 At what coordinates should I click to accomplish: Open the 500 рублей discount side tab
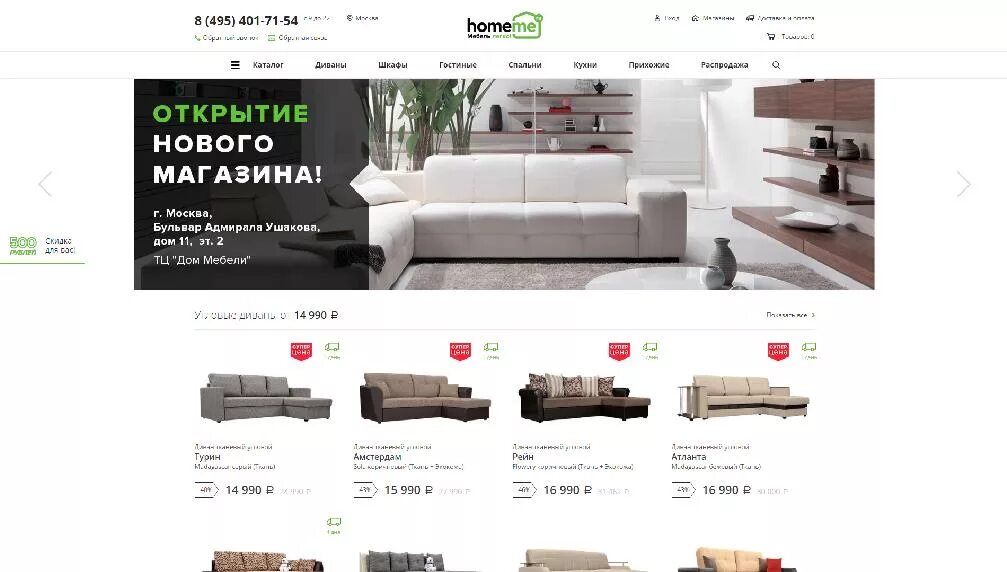[42, 246]
